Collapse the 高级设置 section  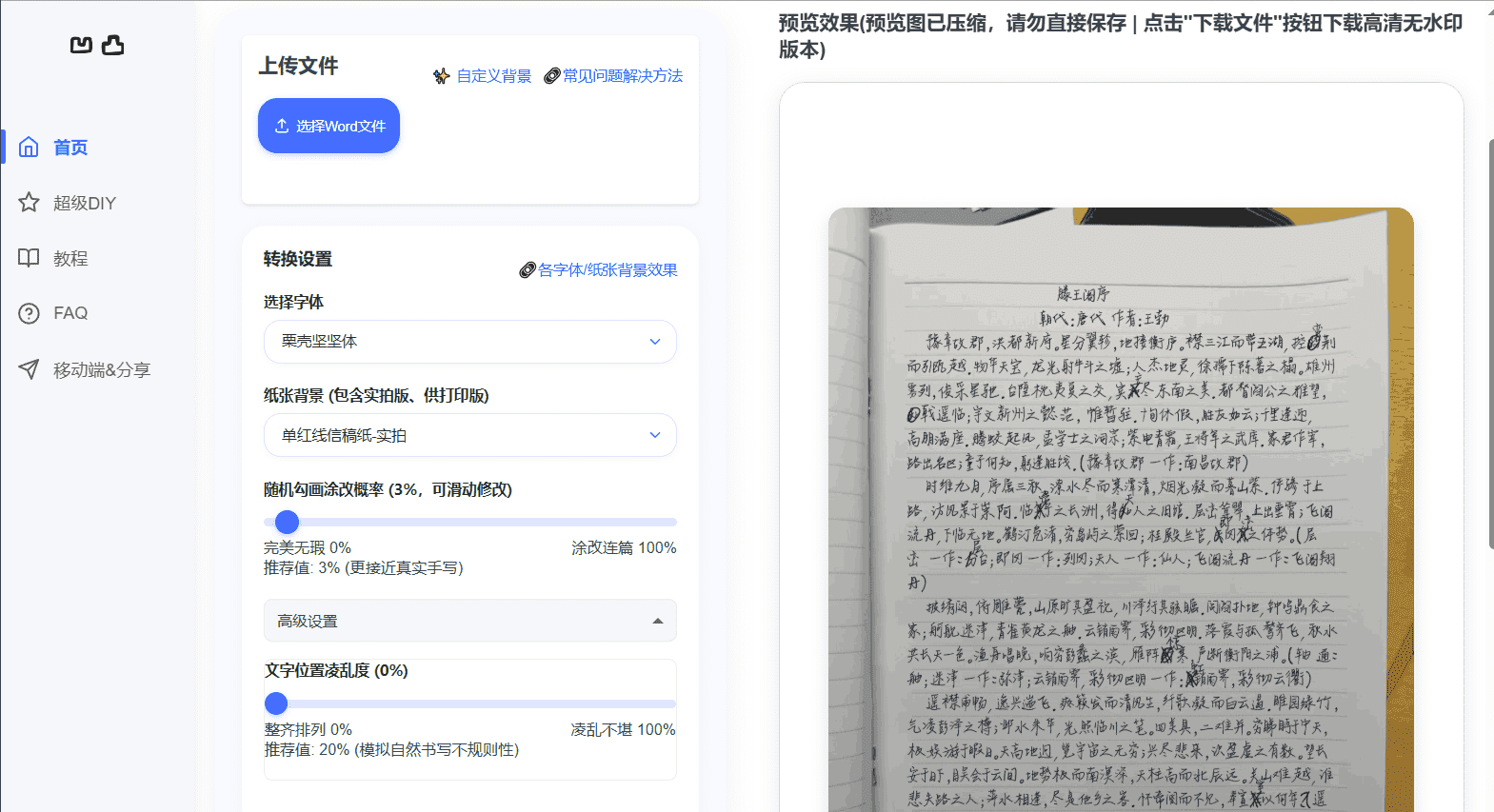470,621
